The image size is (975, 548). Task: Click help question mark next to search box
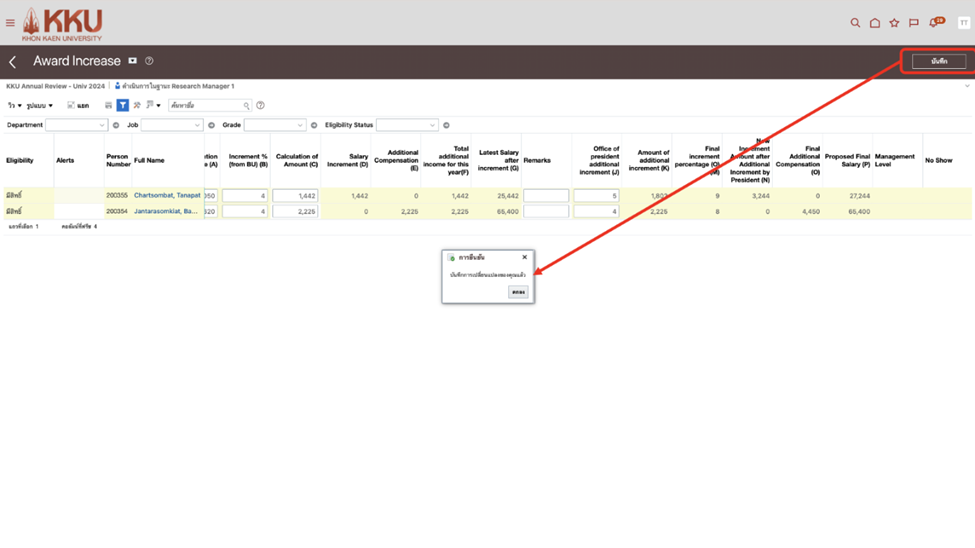[x=260, y=105]
